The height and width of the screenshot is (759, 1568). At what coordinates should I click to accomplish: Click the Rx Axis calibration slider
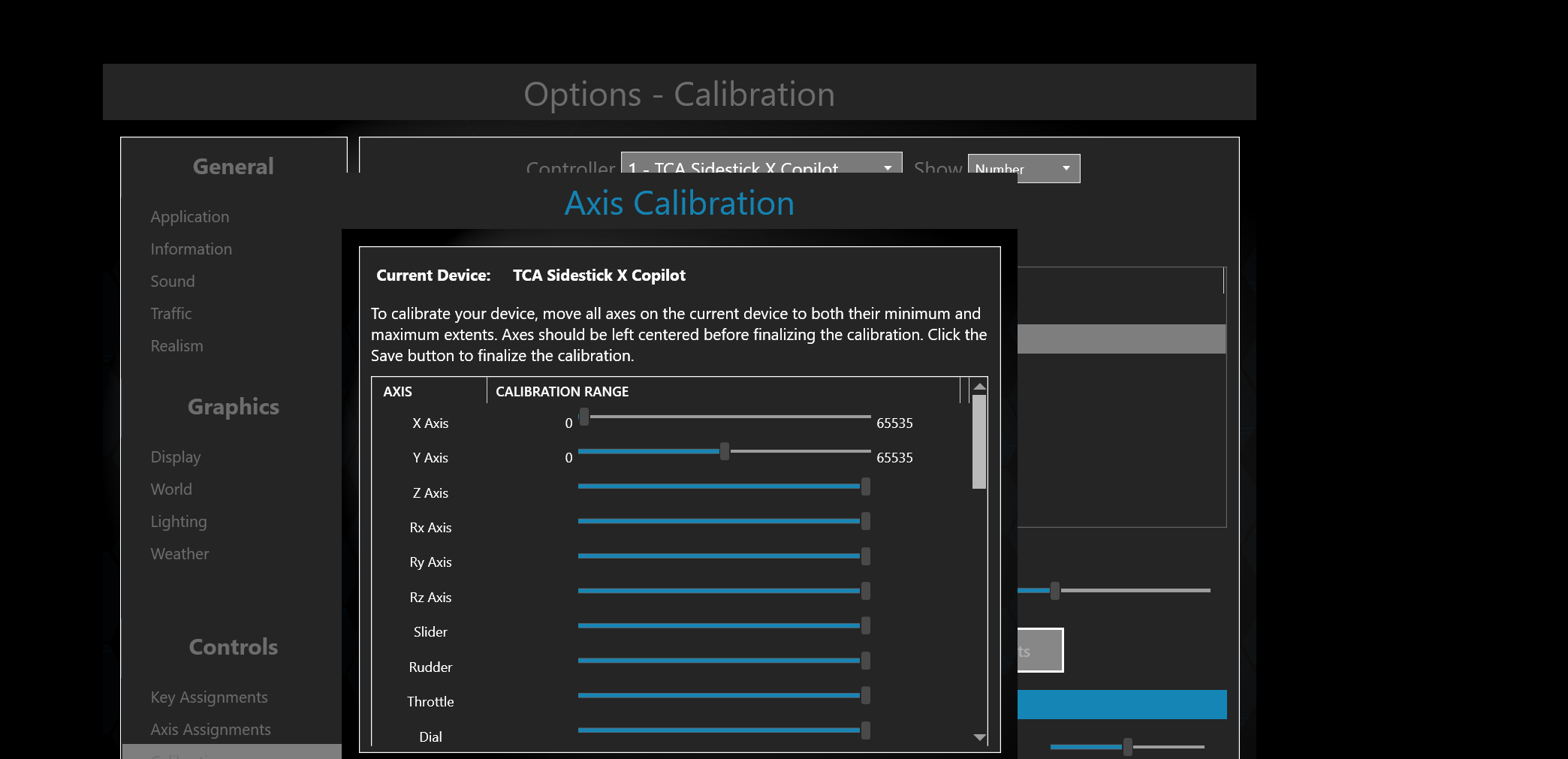coord(725,521)
